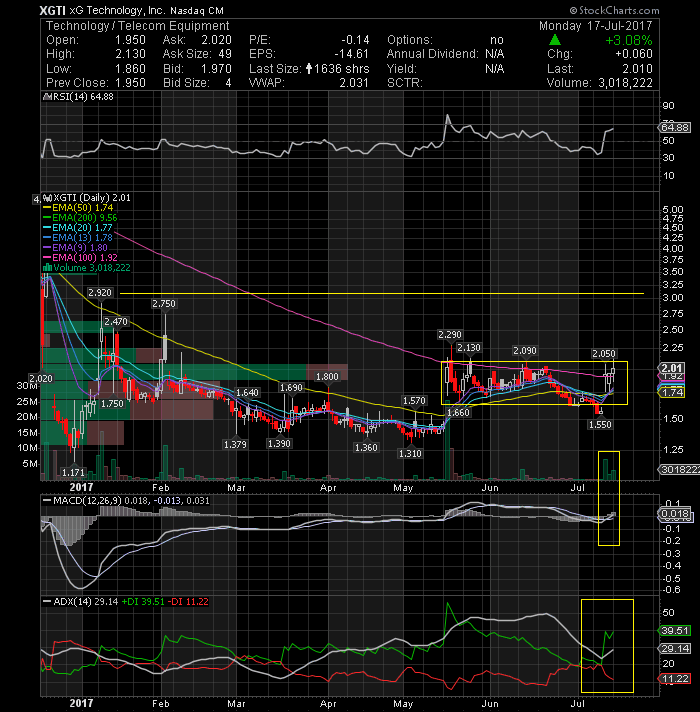Select the 1.310 May low label
The width and height of the screenshot is (700, 712).
[x=410, y=454]
